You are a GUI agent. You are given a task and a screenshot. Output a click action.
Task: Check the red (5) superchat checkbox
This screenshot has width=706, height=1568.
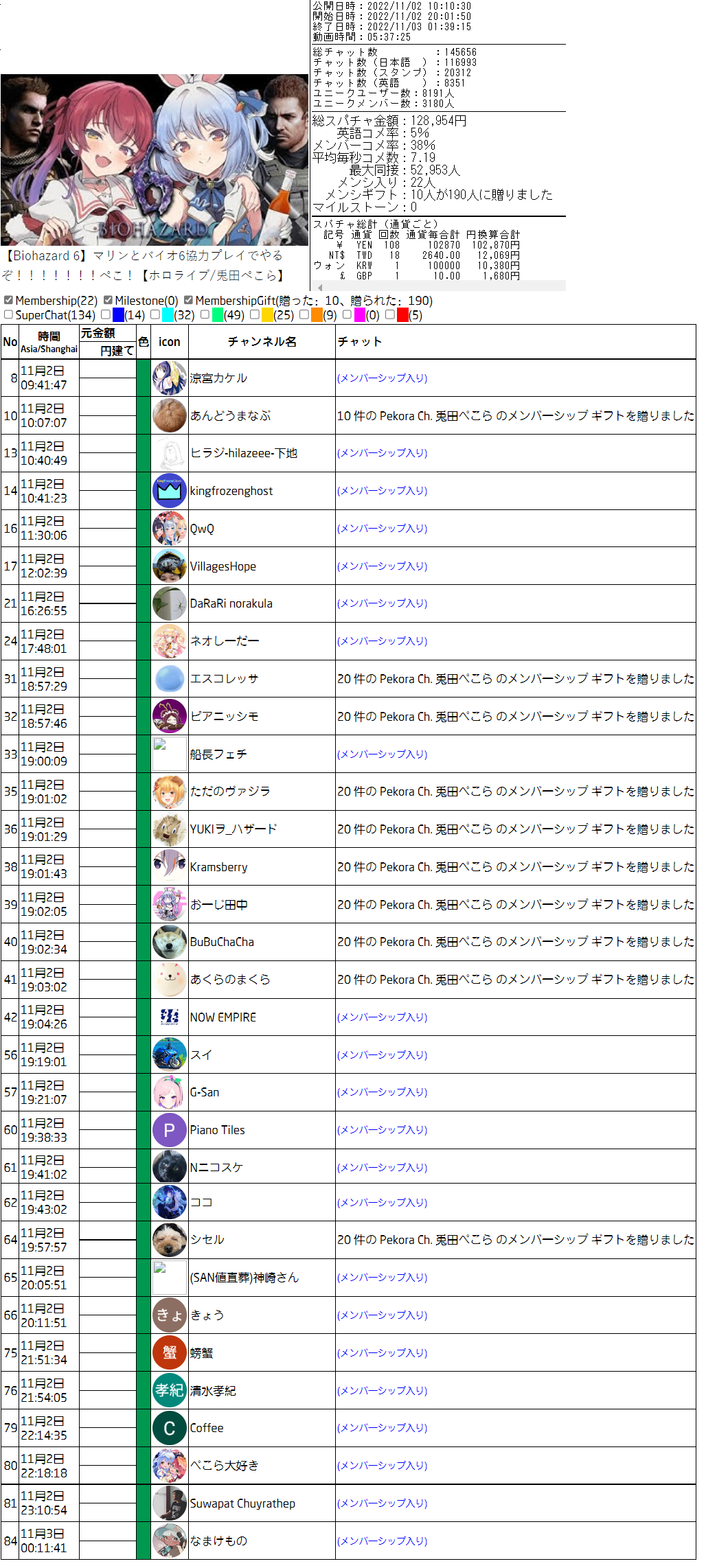[x=390, y=314]
